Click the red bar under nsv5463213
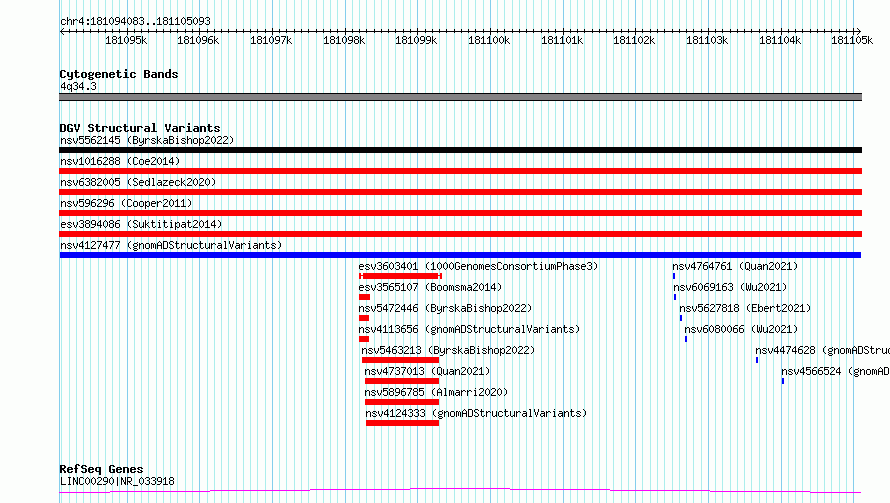The height and width of the screenshot is (503, 890). coord(400,360)
